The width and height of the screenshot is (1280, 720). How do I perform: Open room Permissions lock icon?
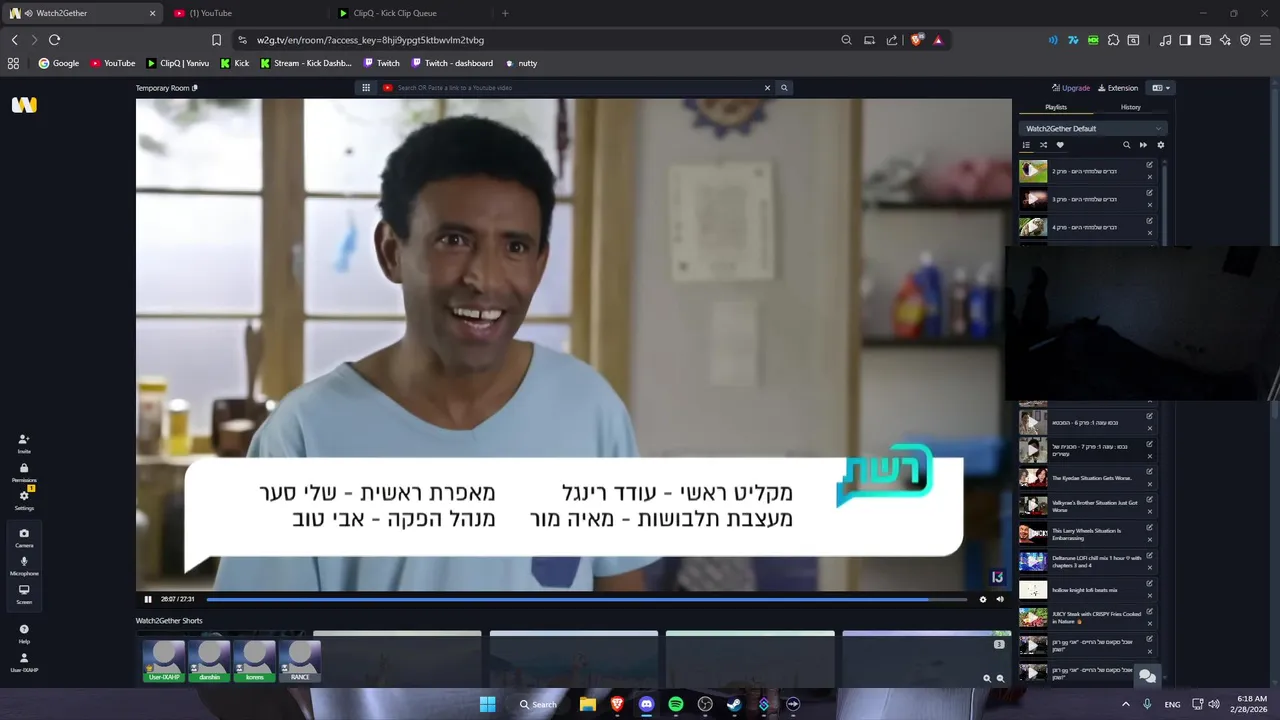click(24, 472)
